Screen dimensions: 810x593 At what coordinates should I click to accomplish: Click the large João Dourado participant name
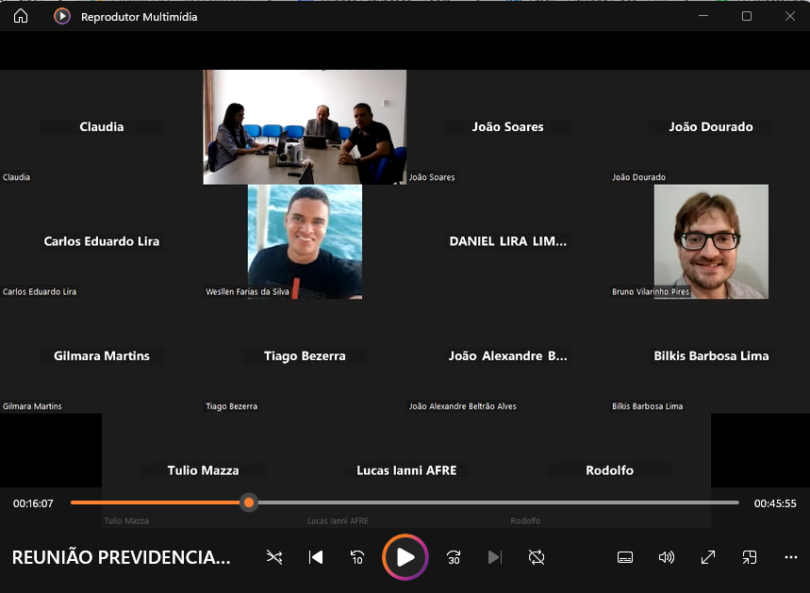point(711,127)
